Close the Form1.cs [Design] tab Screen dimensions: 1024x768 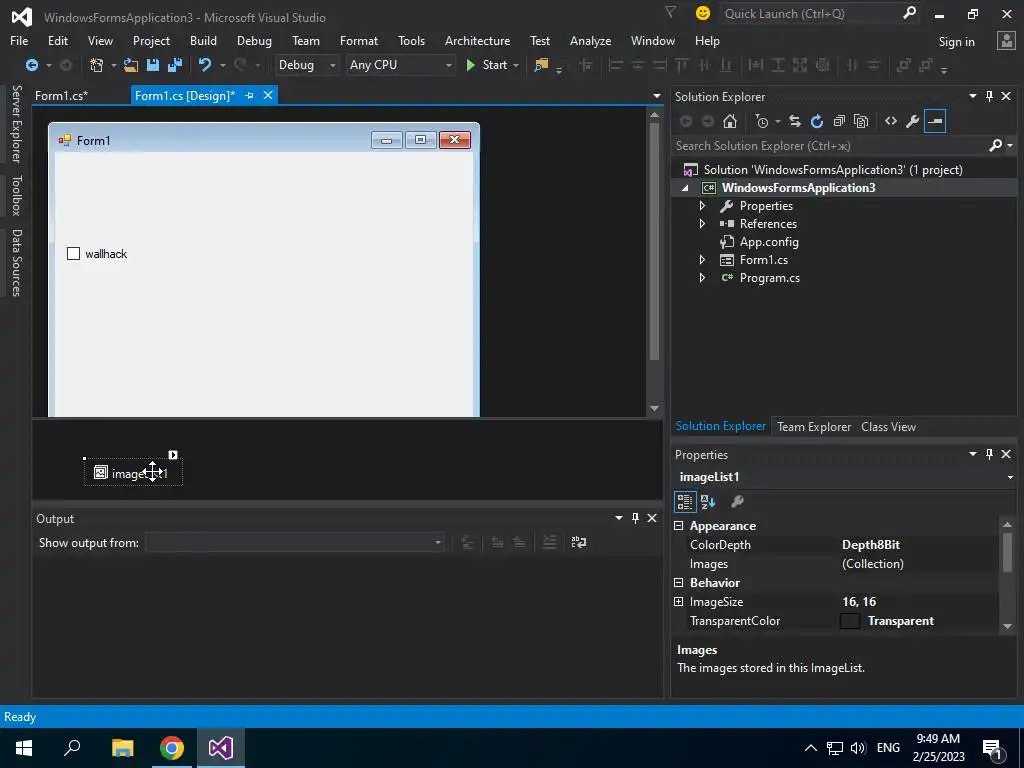click(268, 95)
